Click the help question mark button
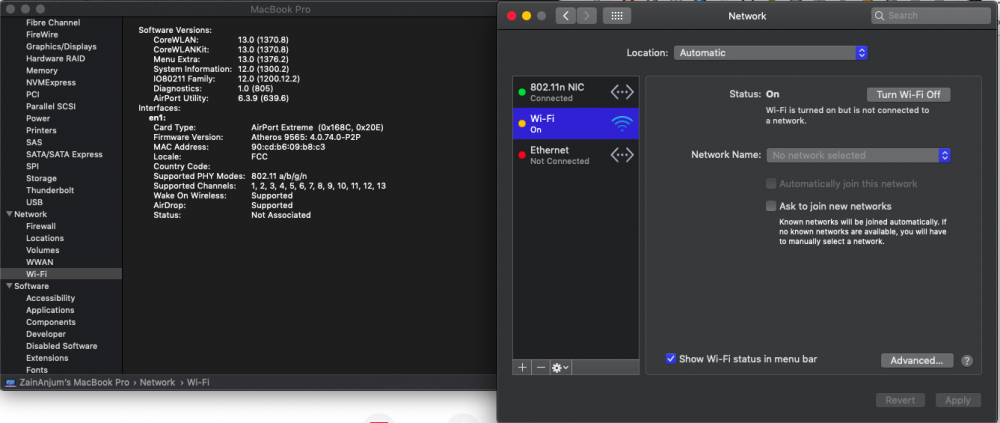 [x=967, y=360]
